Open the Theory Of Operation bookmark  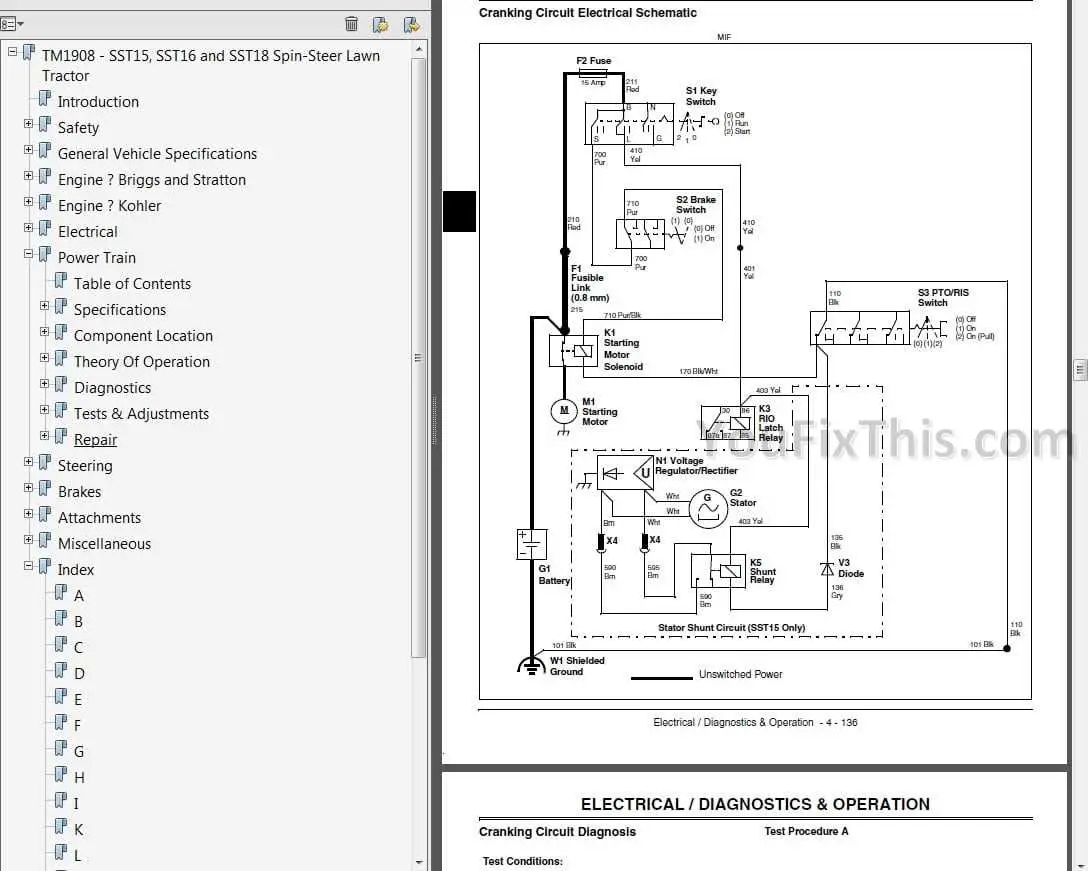tap(142, 362)
